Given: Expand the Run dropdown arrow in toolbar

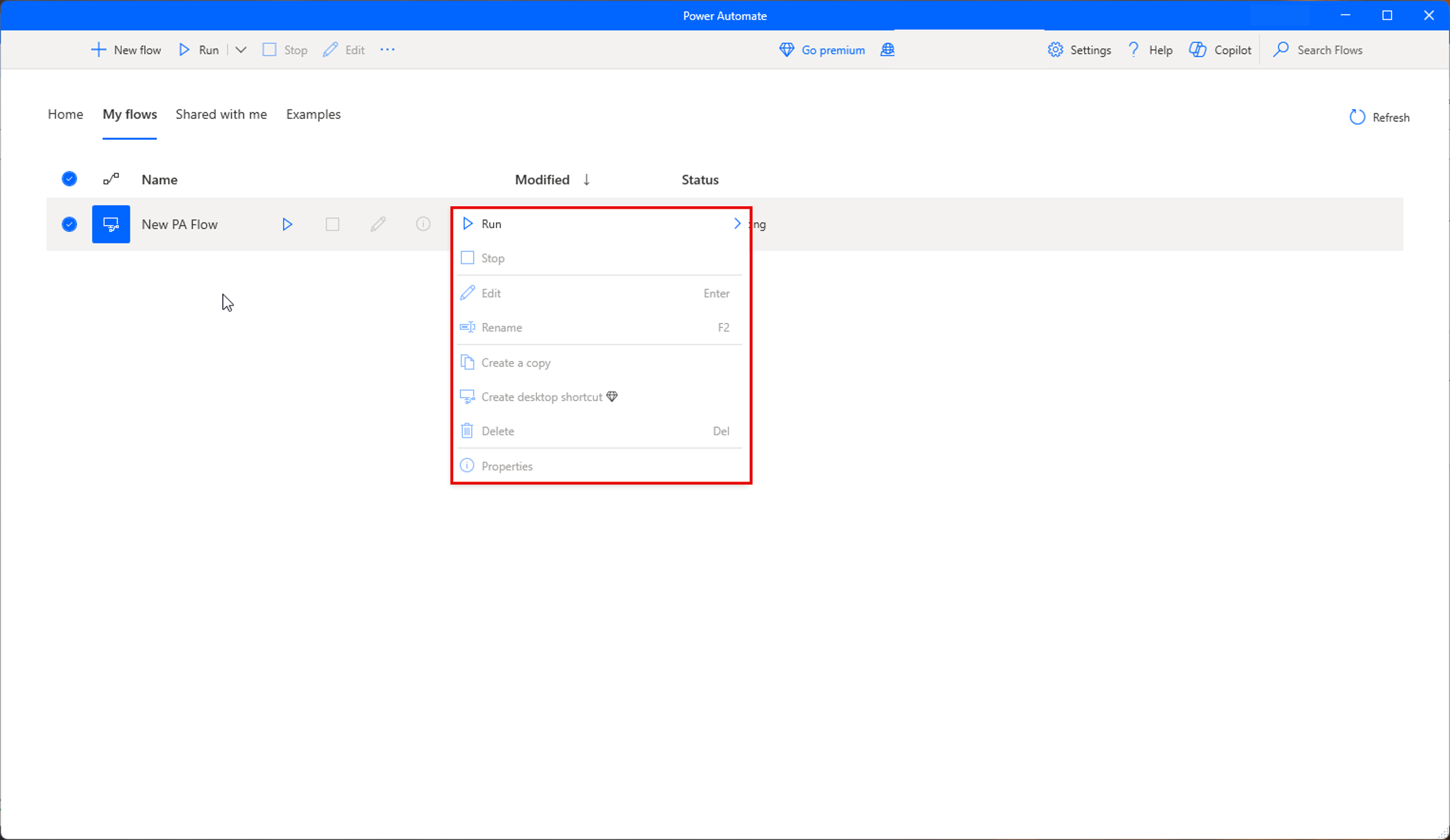Looking at the screenshot, I should pyautogui.click(x=241, y=50).
